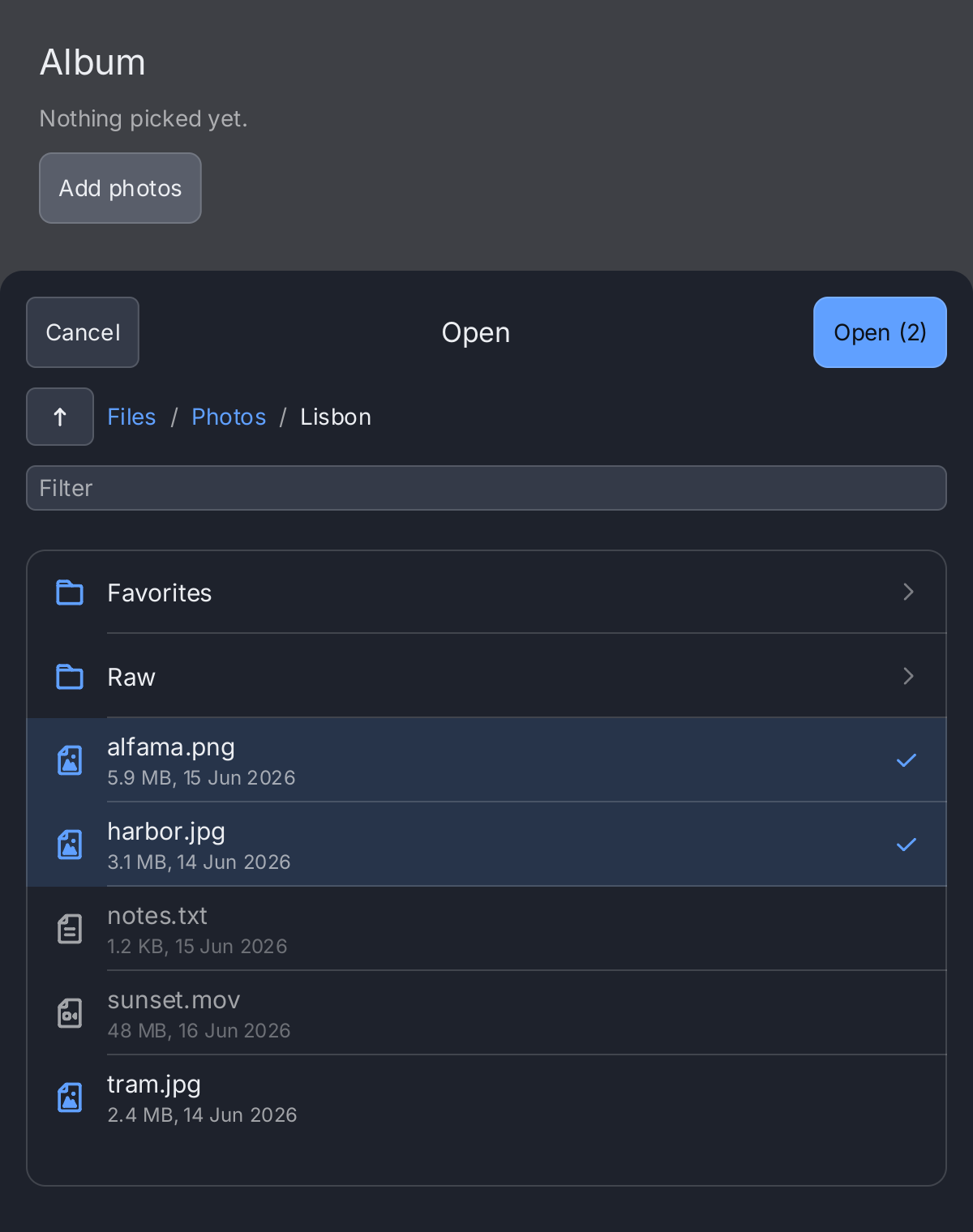Select the tram.jpg file name
The width and height of the screenshot is (973, 1232).
pos(154,1084)
